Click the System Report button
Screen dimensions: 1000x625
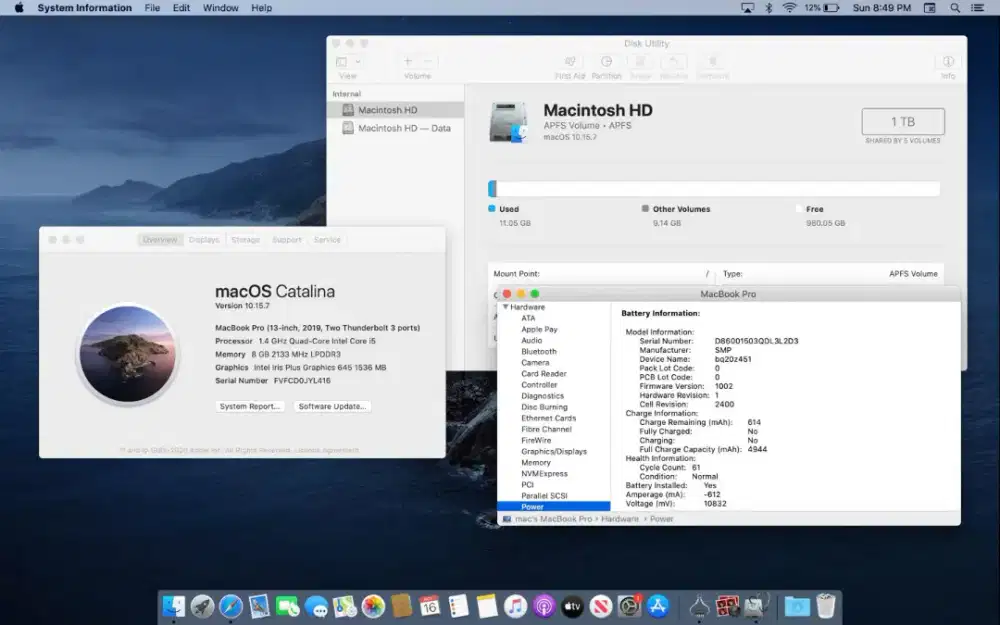click(249, 406)
